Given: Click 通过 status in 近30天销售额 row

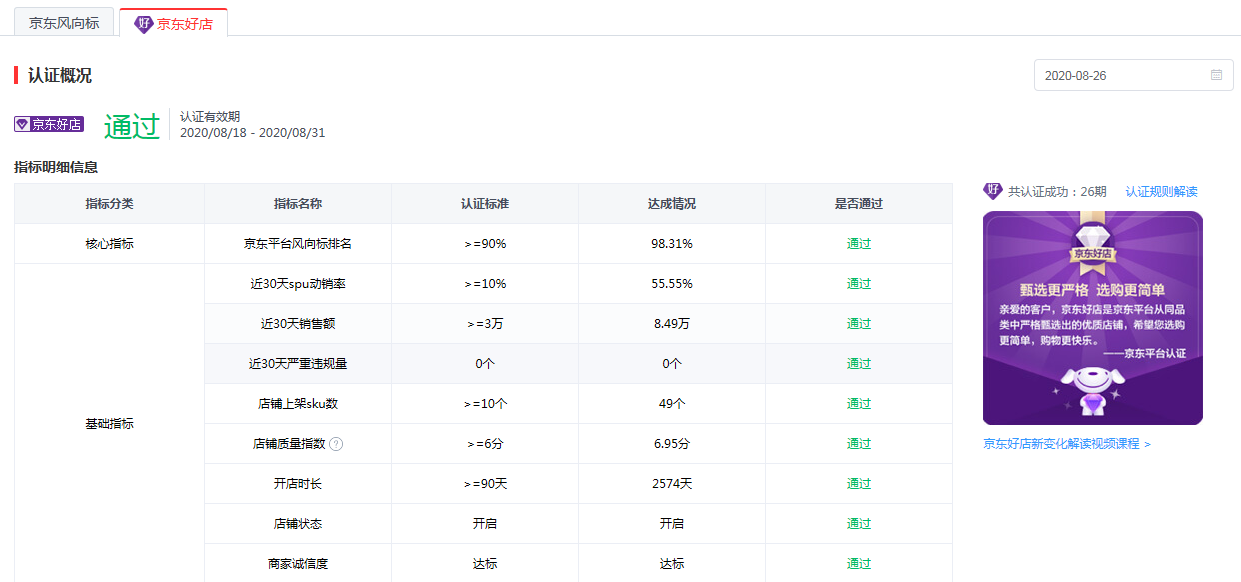Looking at the screenshot, I should coord(858,324).
